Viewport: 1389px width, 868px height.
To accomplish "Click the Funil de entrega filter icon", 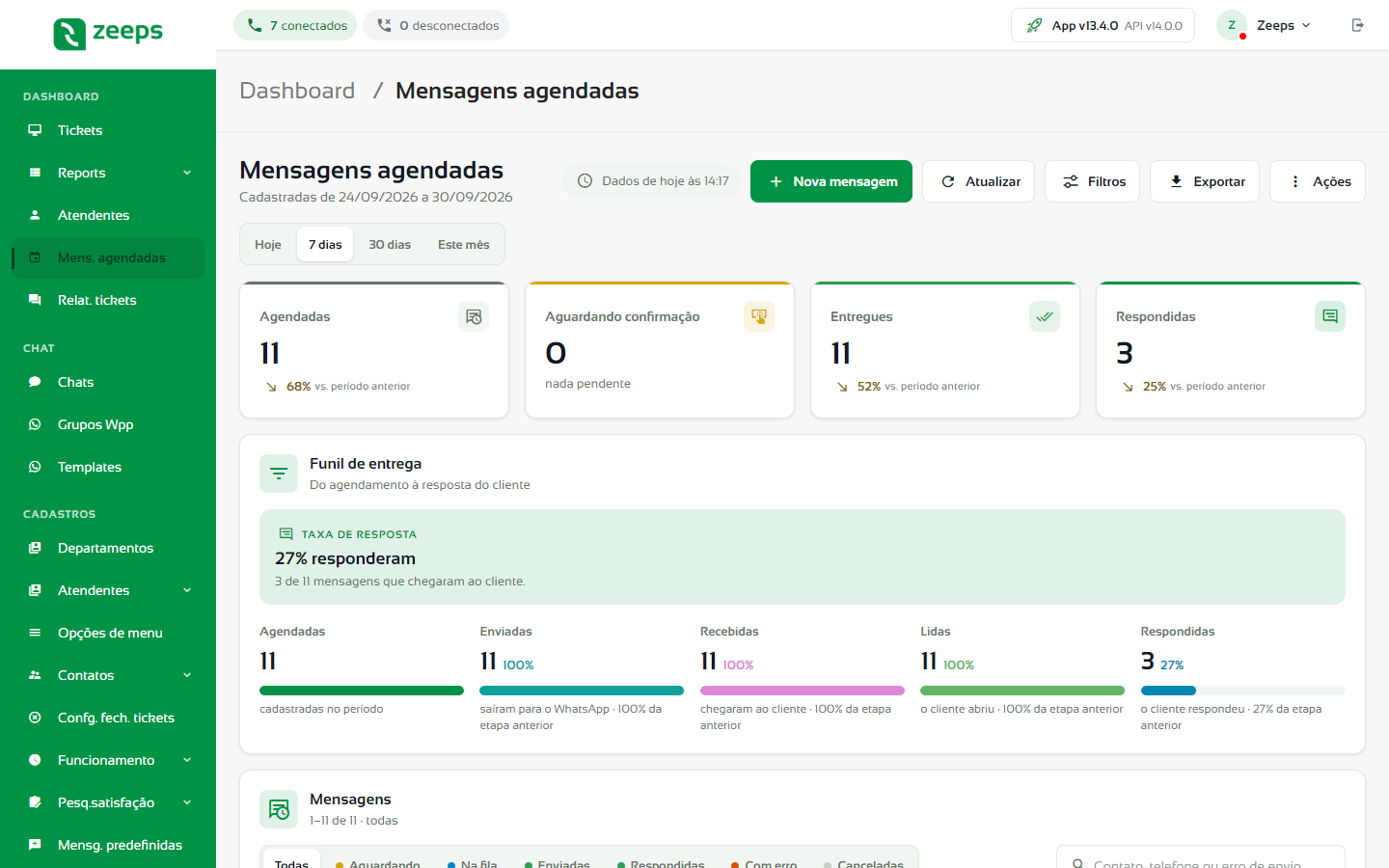I will tap(279, 474).
